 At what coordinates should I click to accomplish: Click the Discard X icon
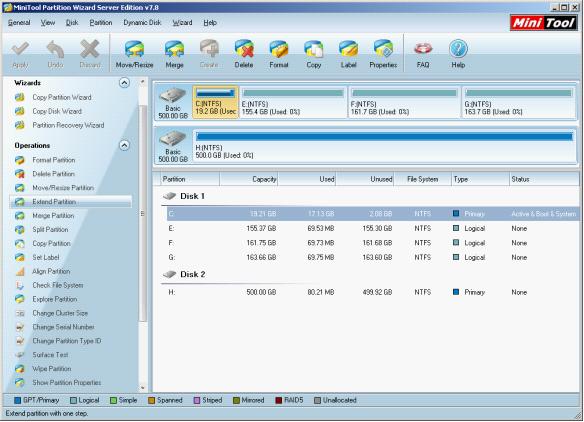(90, 54)
